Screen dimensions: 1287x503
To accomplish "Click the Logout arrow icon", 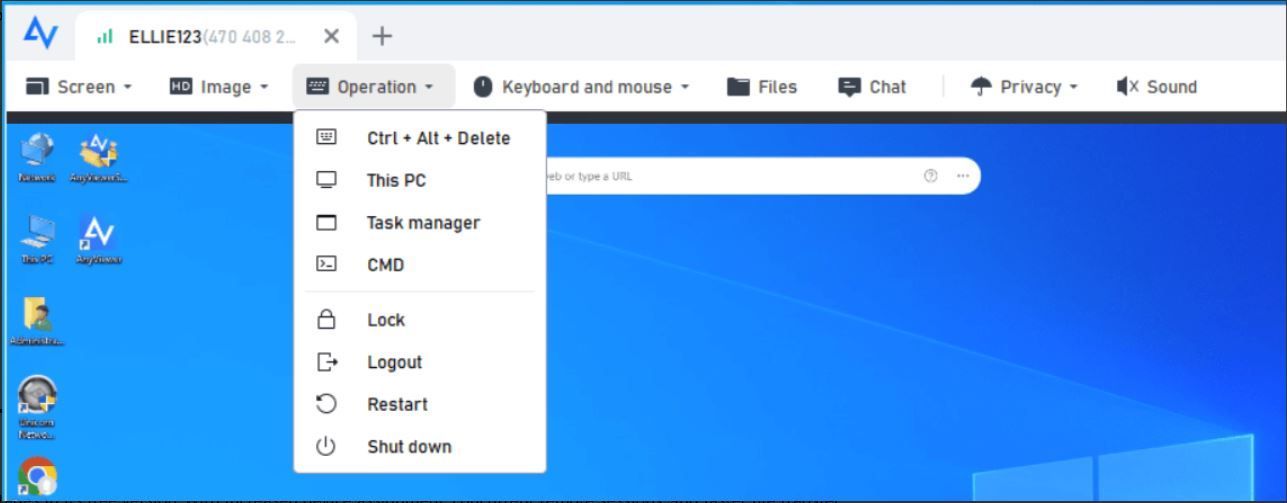I will coord(327,362).
